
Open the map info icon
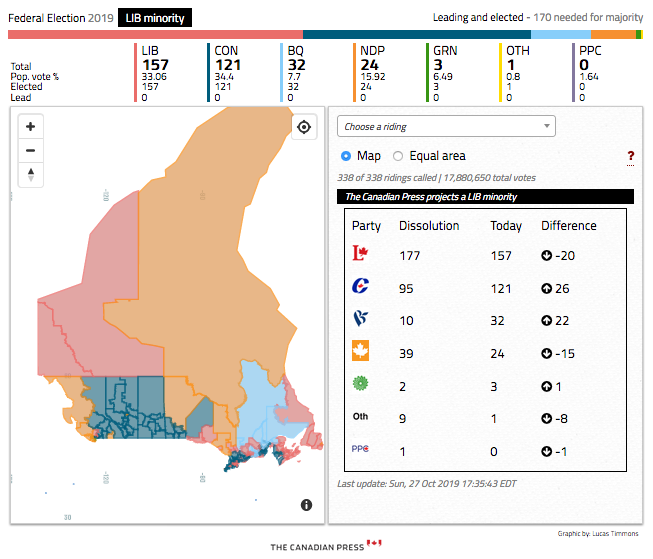(x=306, y=505)
